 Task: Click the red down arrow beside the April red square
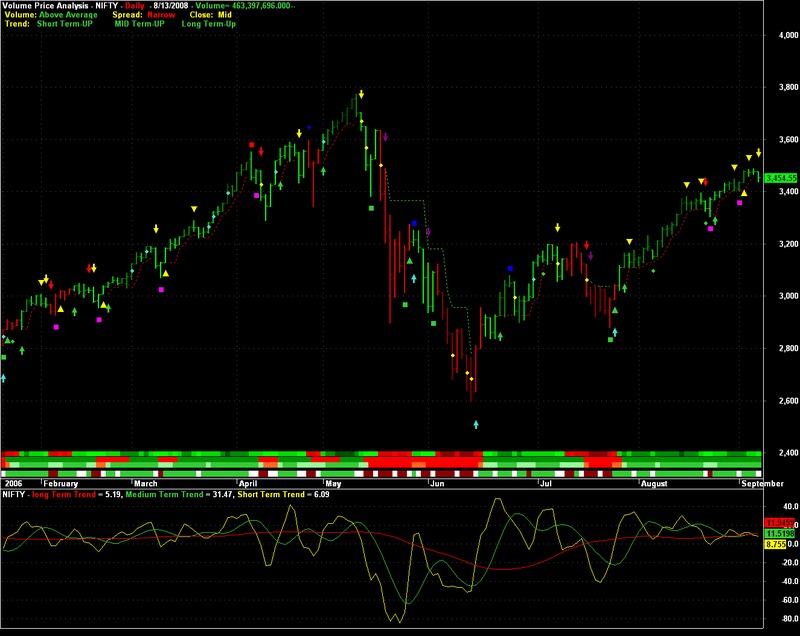(x=261, y=151)
